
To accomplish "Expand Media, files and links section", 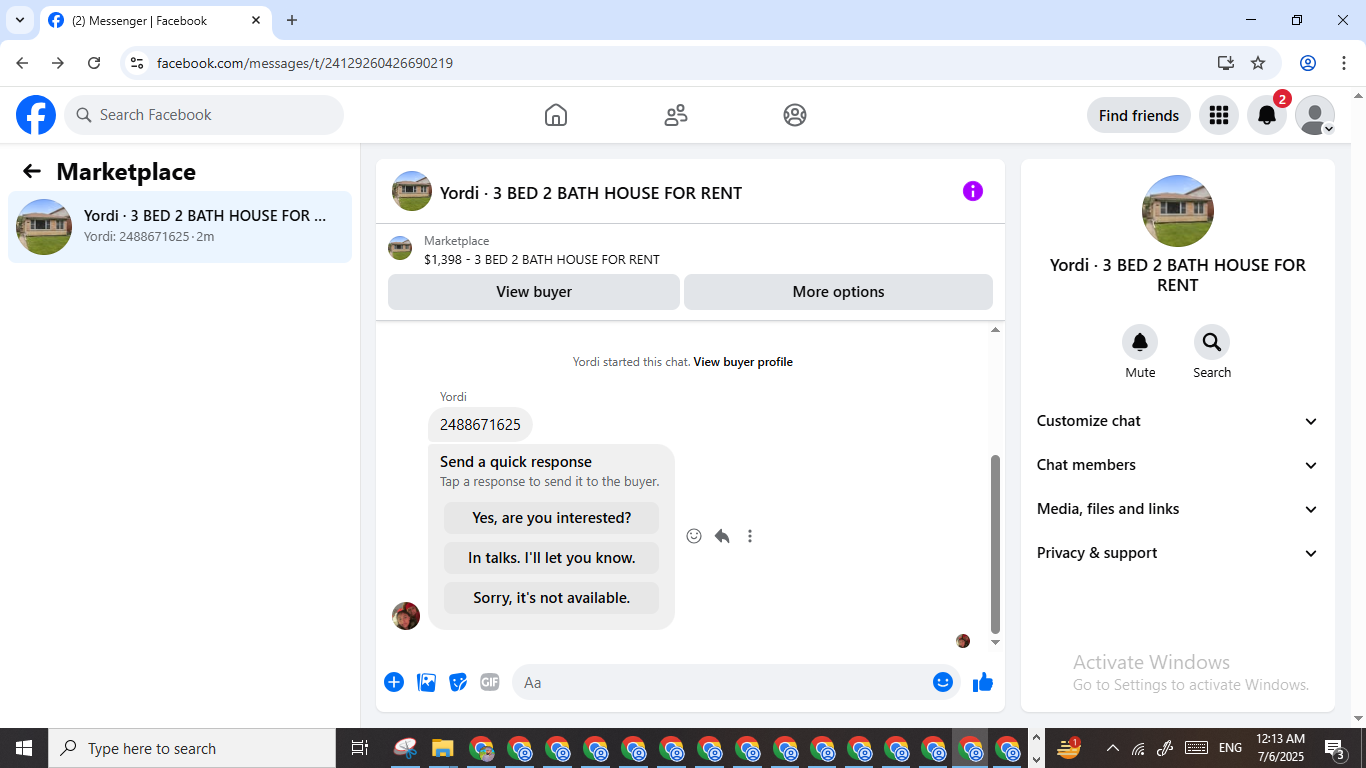I will (x=1178, y=509).
